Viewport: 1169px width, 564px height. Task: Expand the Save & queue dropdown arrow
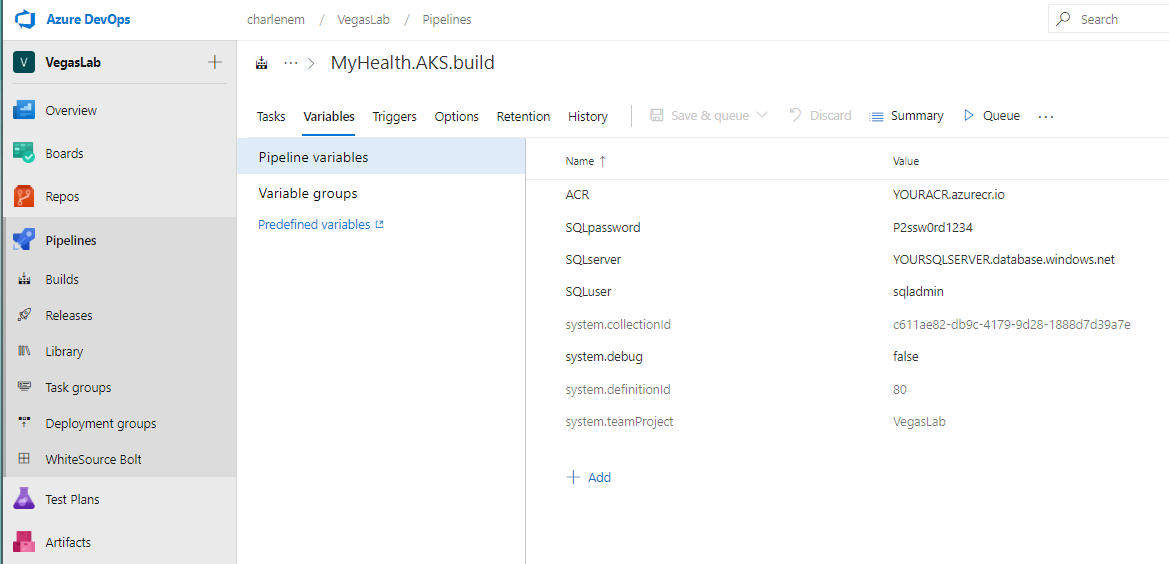click(x=762, y=115)
